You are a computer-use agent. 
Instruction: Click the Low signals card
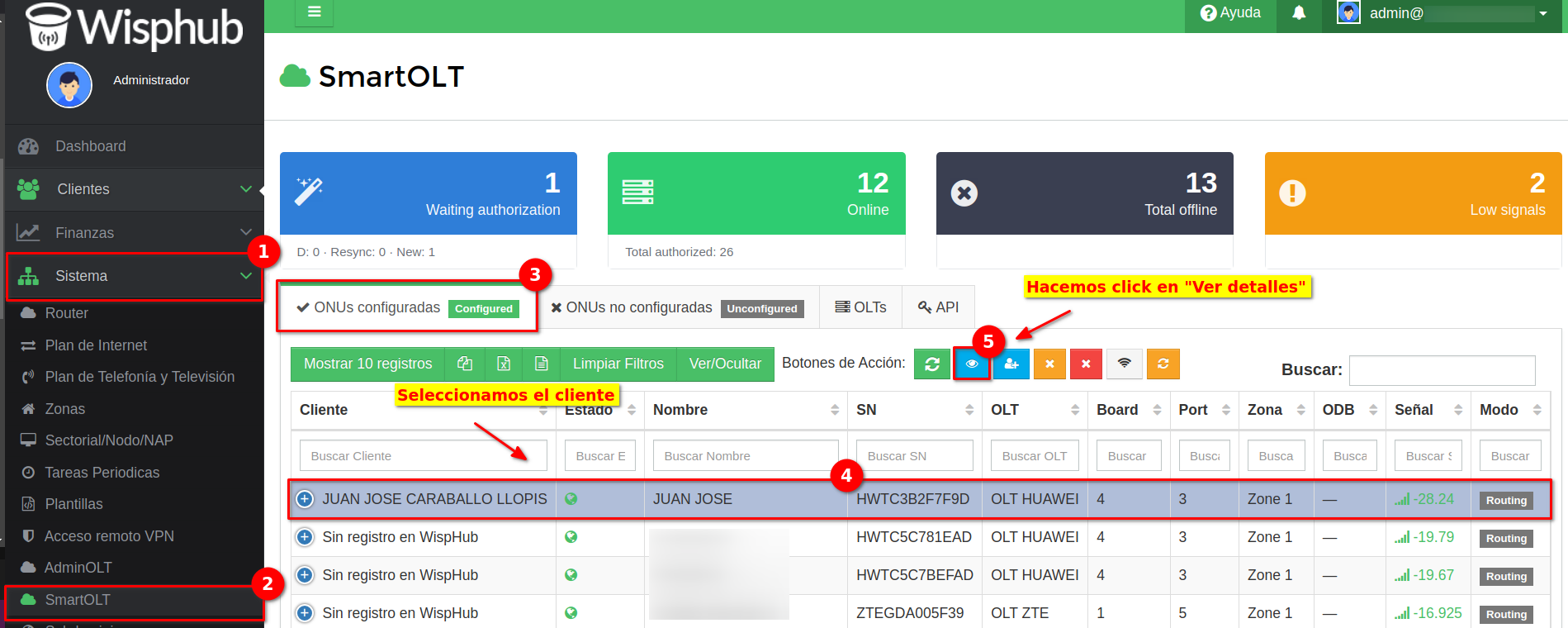1413,193
